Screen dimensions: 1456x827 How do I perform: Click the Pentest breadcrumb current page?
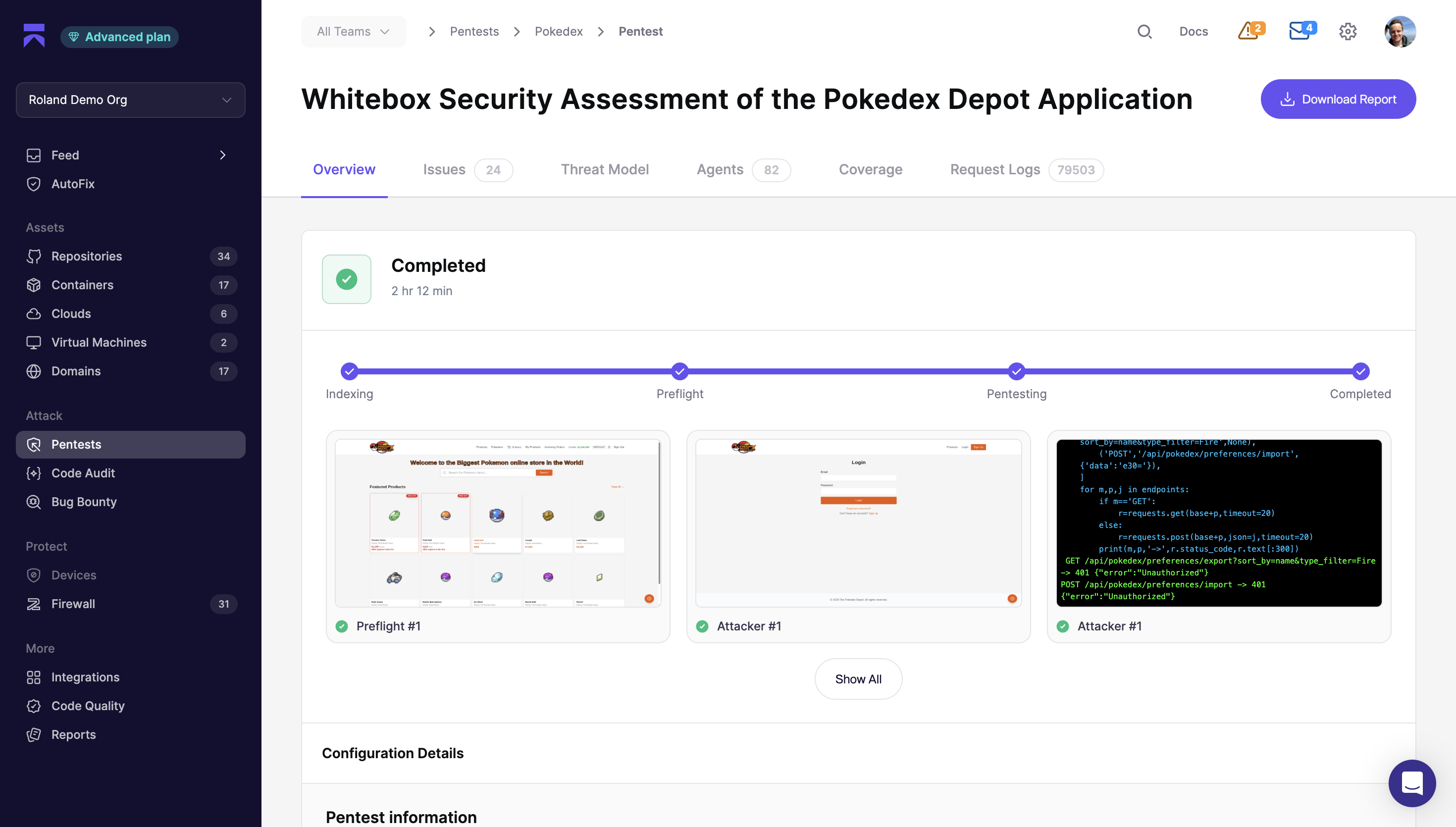point(640,31)
